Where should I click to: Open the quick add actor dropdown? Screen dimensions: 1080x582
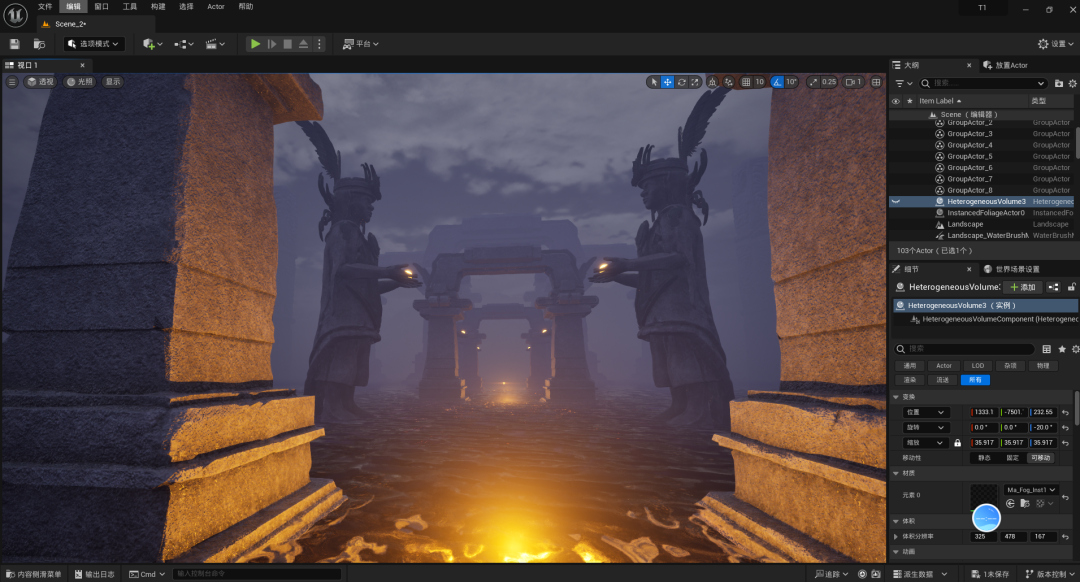(x=152, y=44)
